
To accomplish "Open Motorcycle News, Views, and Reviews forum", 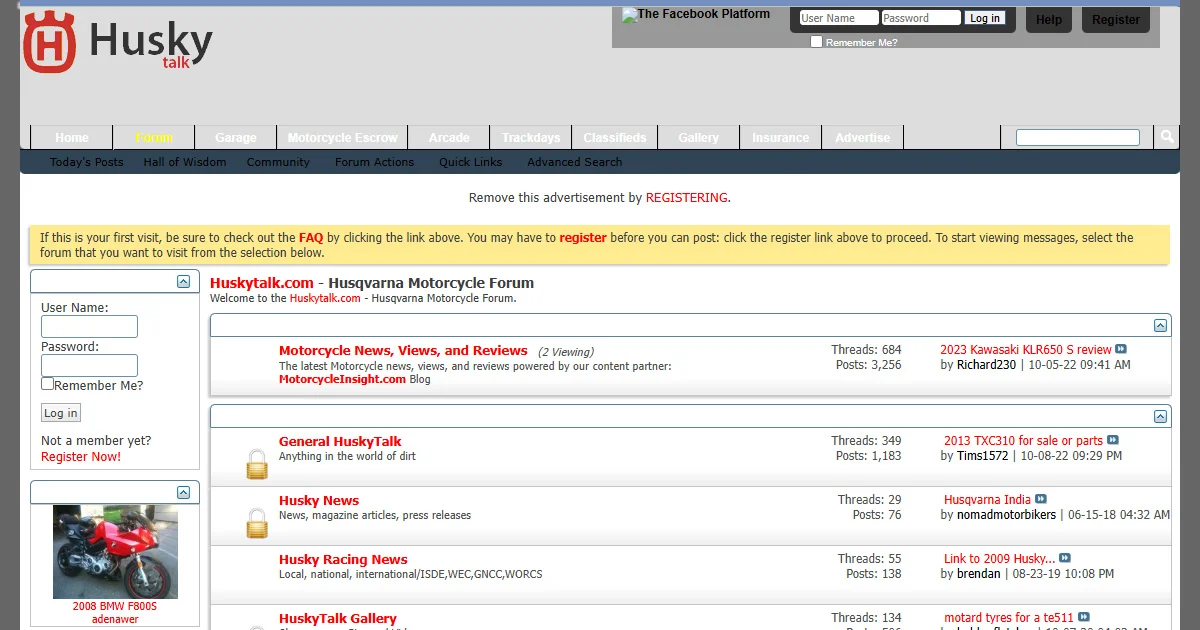I will [x=403, y=351].
